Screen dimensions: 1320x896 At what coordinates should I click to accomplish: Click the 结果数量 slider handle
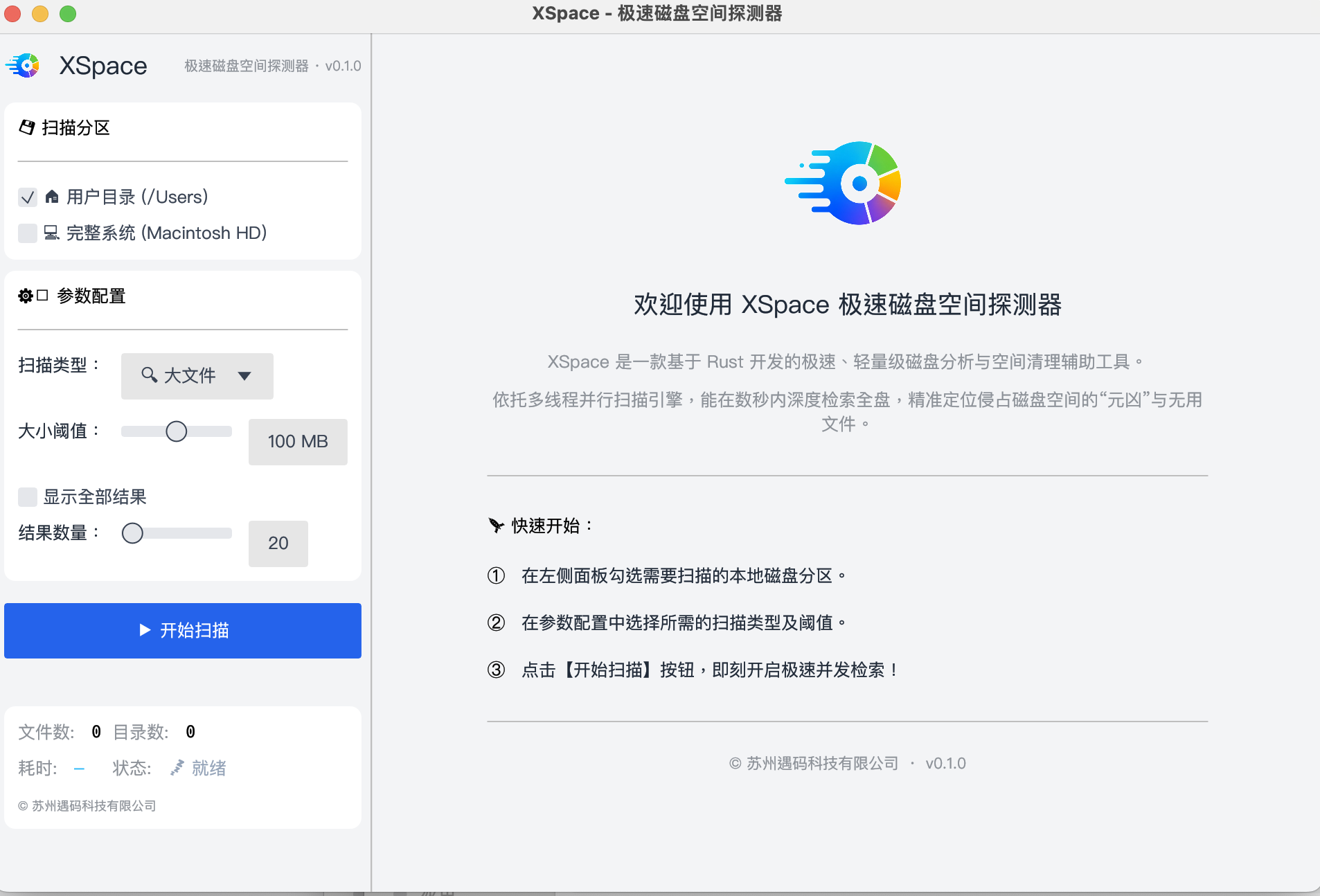coord(132,533)
